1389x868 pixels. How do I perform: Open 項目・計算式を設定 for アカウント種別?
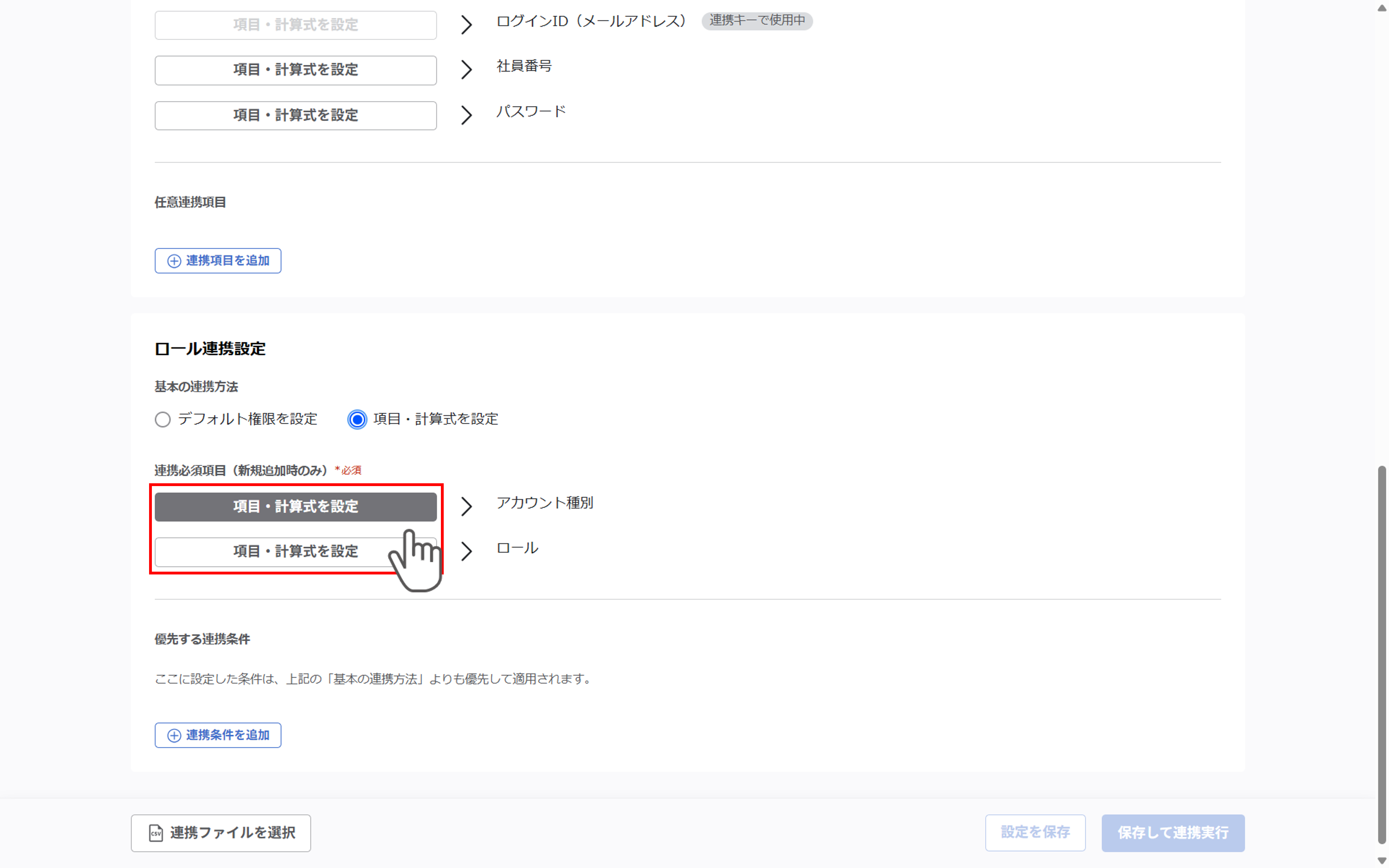[296, 506]
